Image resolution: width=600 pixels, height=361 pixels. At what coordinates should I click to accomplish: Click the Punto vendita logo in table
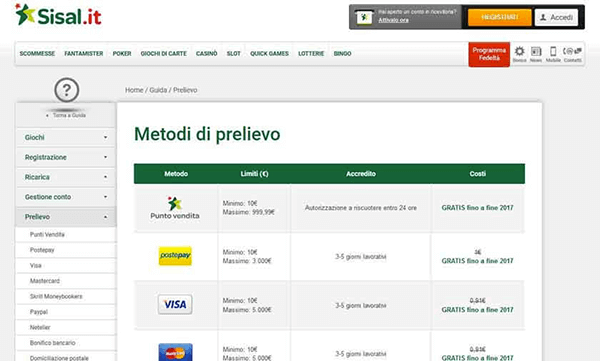(175, 208)
